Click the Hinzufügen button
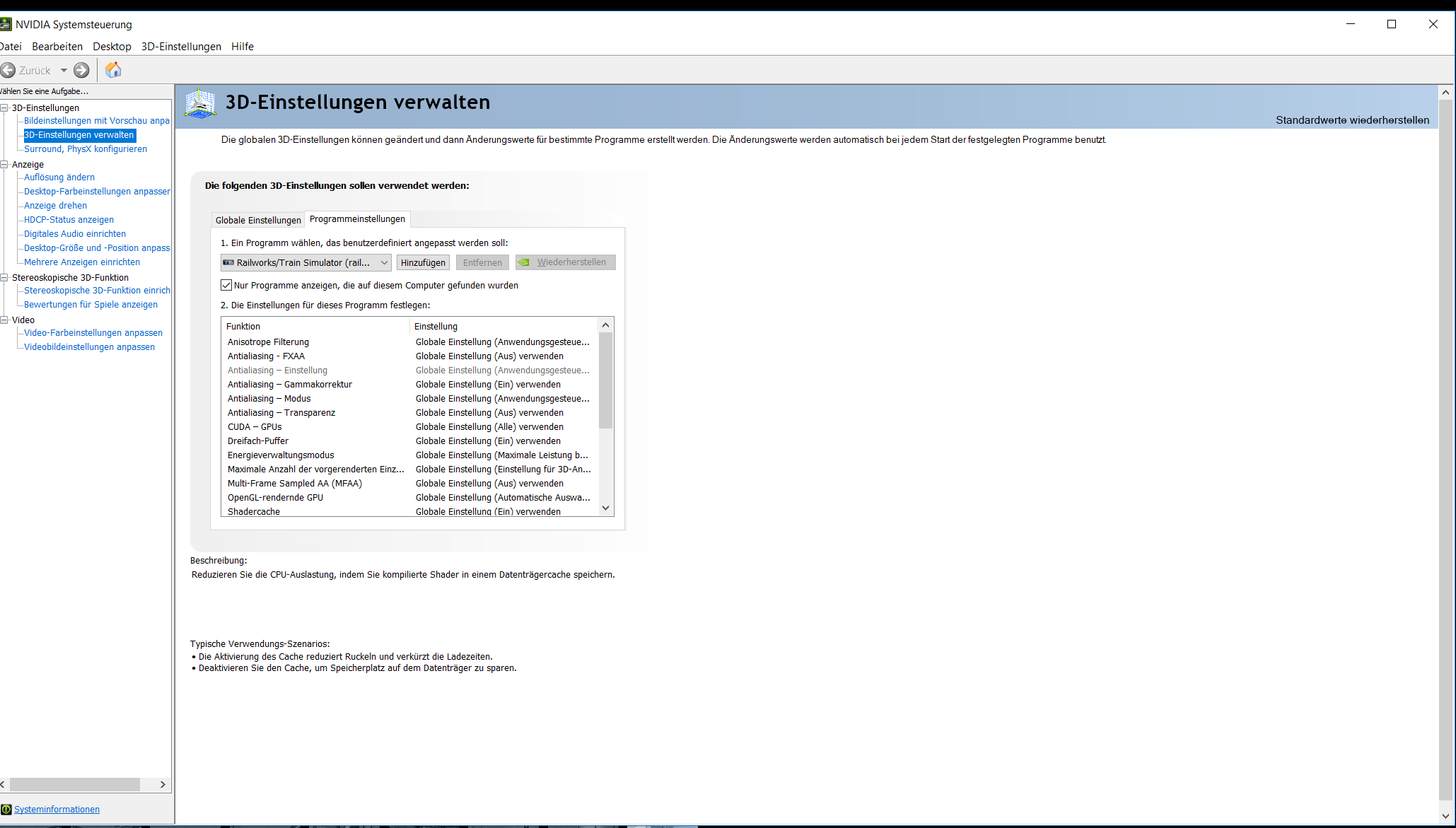The width and height of the screenshot is (1456, 828). [x=423, y=262]
